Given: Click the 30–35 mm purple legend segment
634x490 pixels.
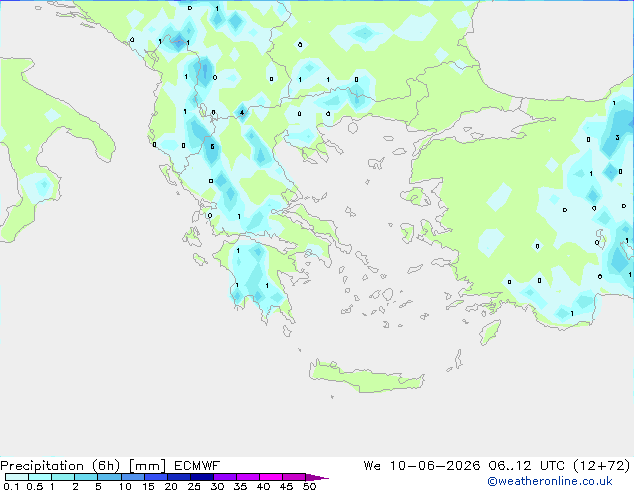Looking at the screenshot, I should pyautogui.click(x=225, y=477).
